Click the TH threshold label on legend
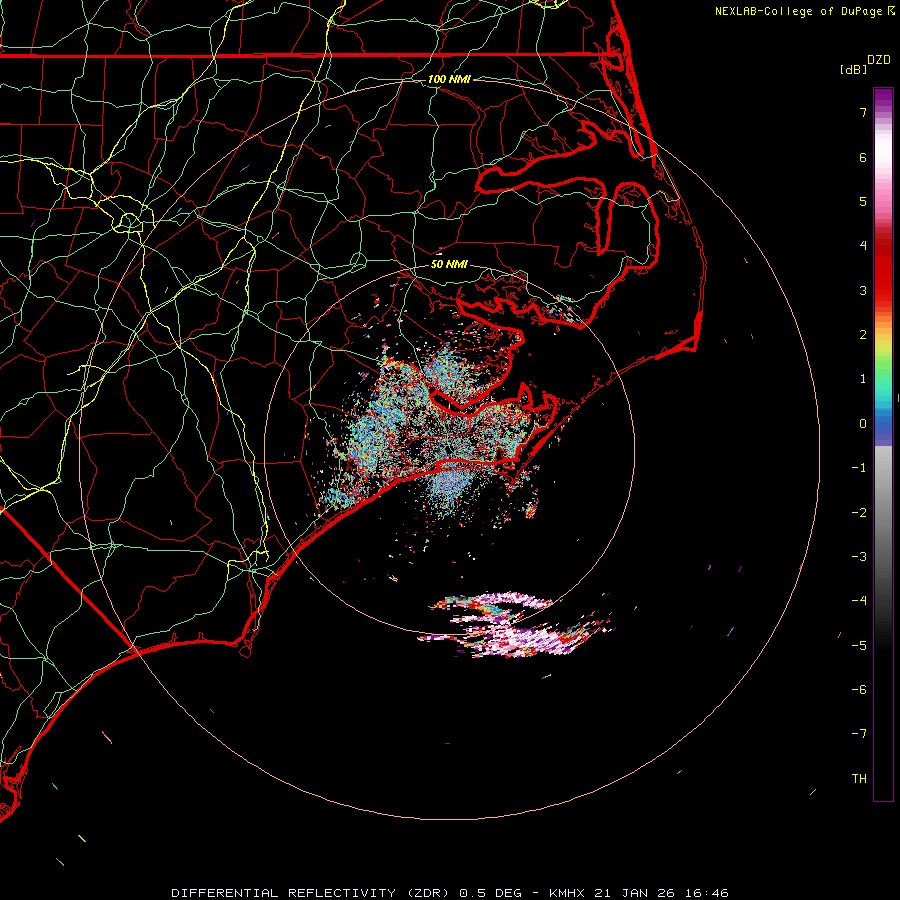The image size is (900, 900). click(x=859, y=779)
